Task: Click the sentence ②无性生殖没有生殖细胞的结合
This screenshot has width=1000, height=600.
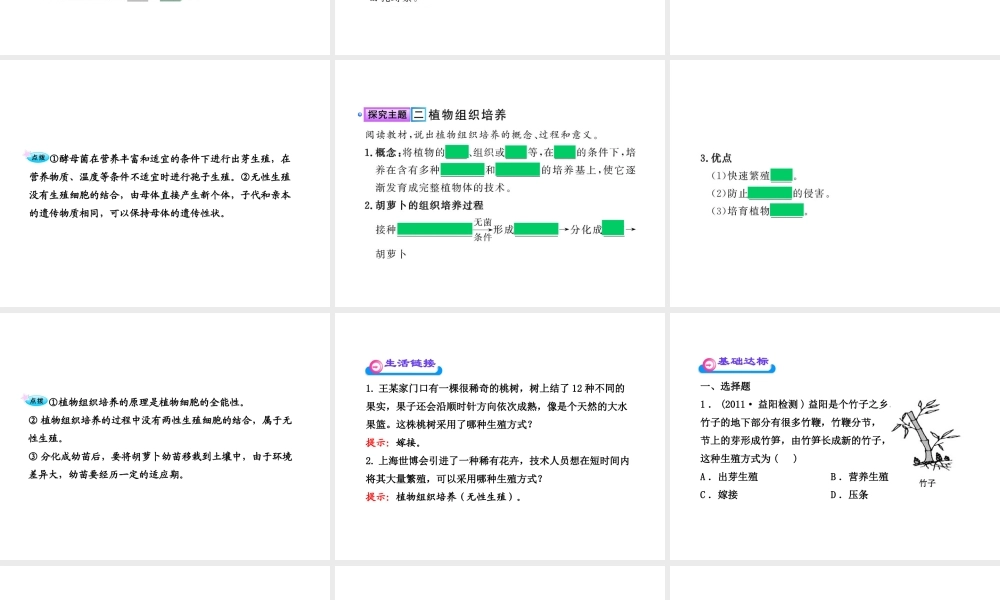Action: tap(159, 194)
